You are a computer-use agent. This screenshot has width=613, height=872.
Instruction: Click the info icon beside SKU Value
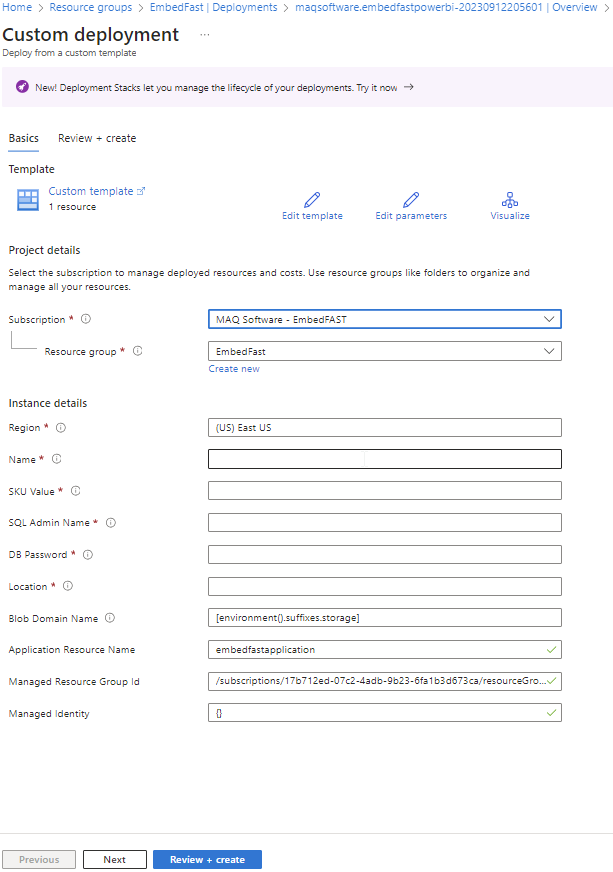click(75, 491)
